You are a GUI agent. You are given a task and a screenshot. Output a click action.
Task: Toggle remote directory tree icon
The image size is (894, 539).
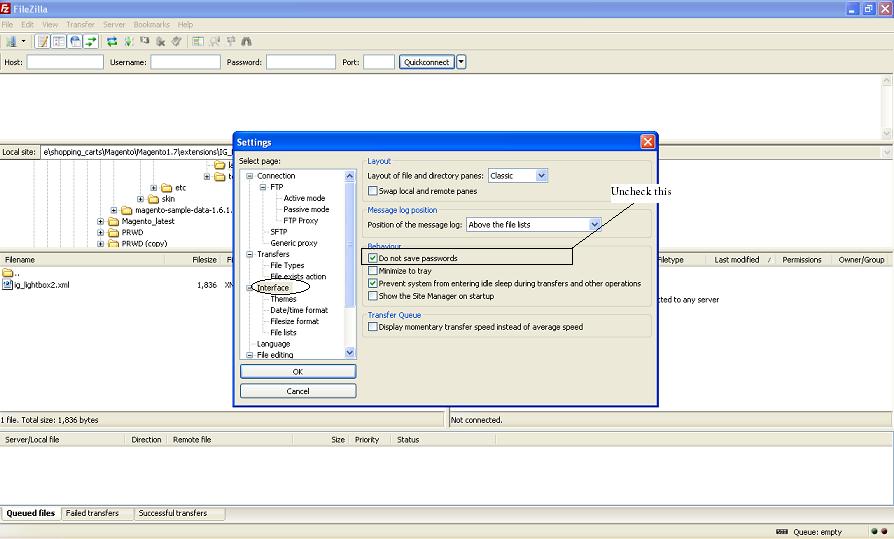pyautogui.click(x=75, y=41)
